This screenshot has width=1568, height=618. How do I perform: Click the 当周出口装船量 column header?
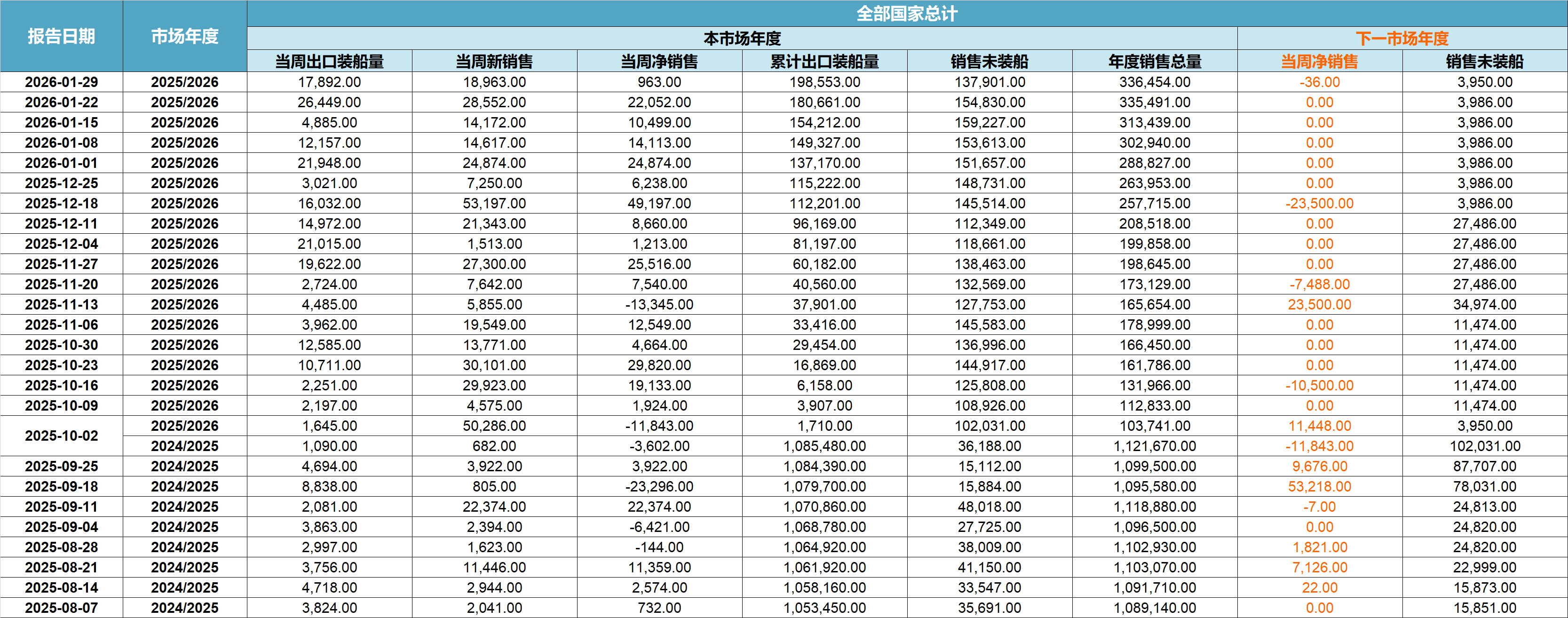[x=329, y=62]
